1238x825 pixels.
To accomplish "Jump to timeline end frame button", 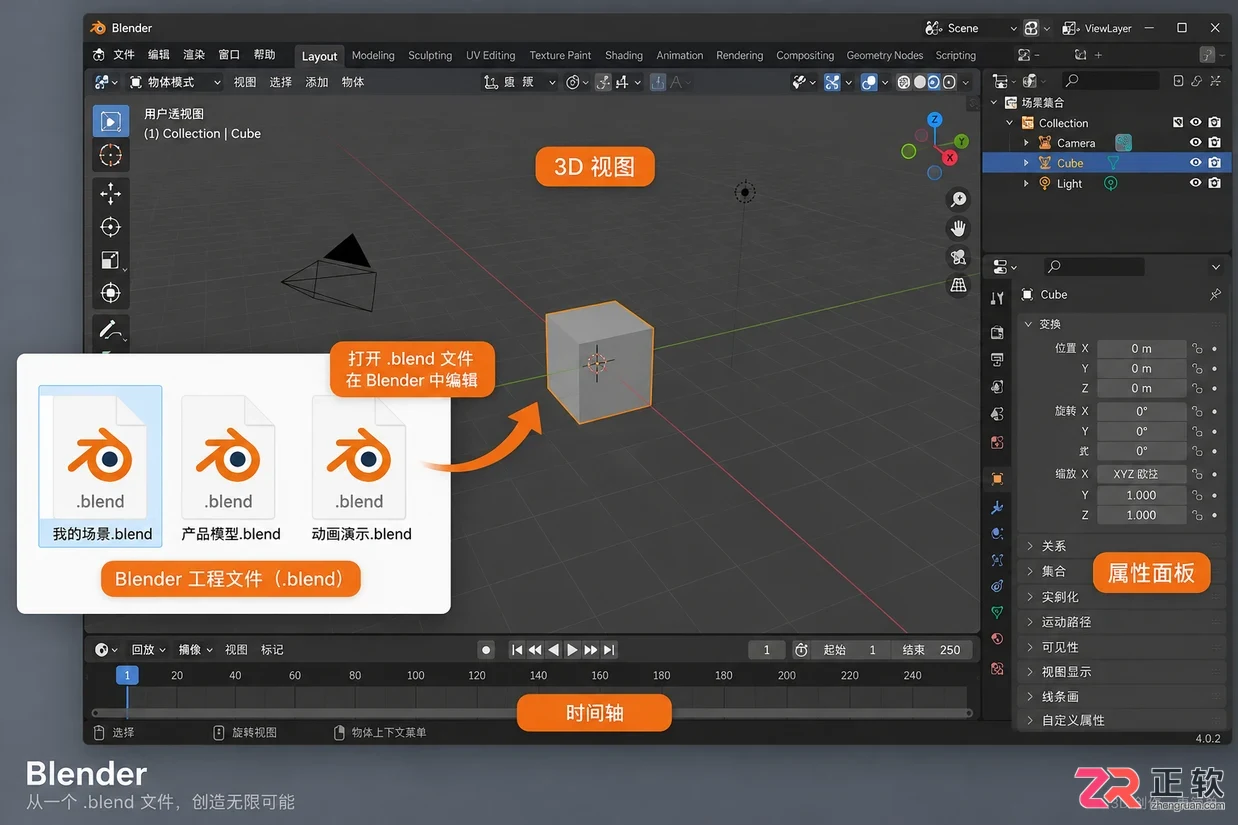I will (x=609, y=650).
